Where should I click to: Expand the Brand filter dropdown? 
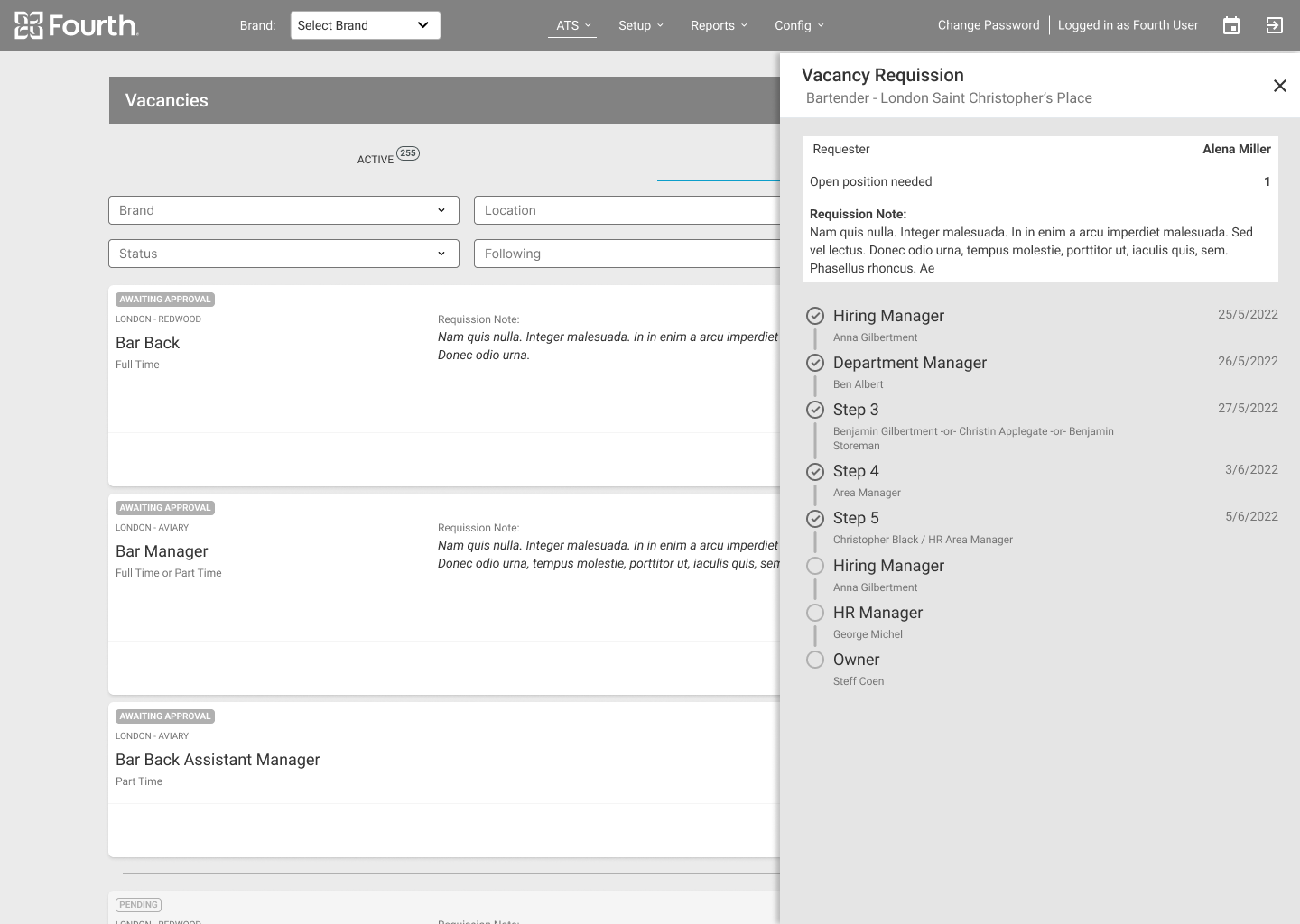tap(283, 210)
